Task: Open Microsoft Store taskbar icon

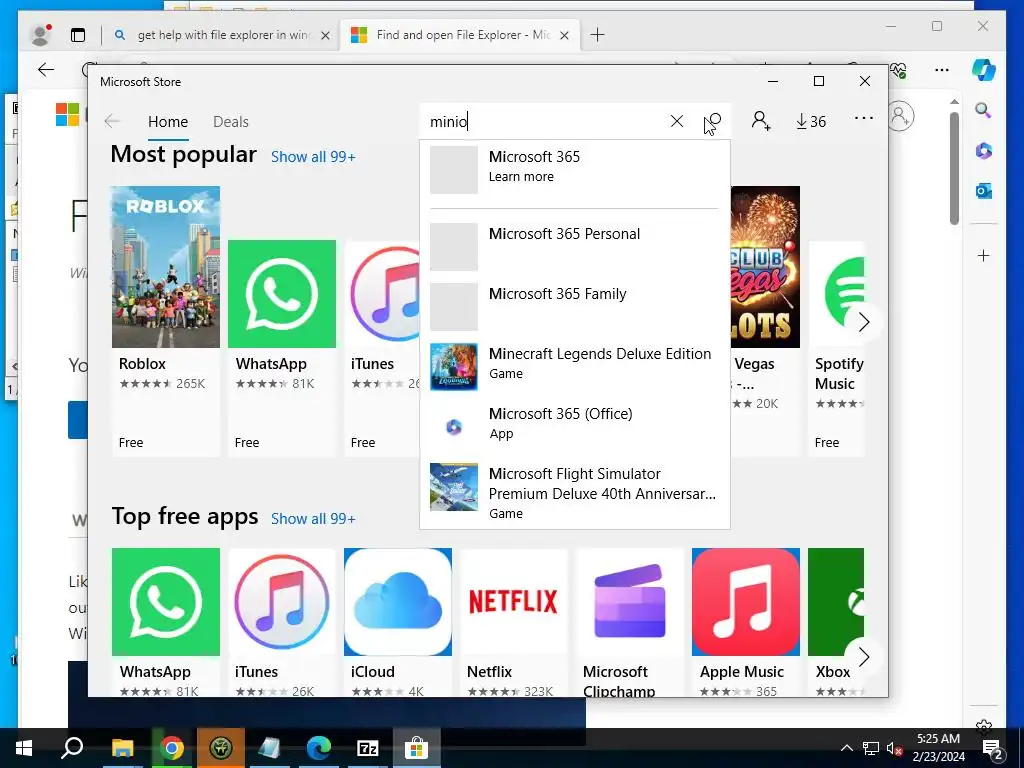Action: [x=416, y=748]
